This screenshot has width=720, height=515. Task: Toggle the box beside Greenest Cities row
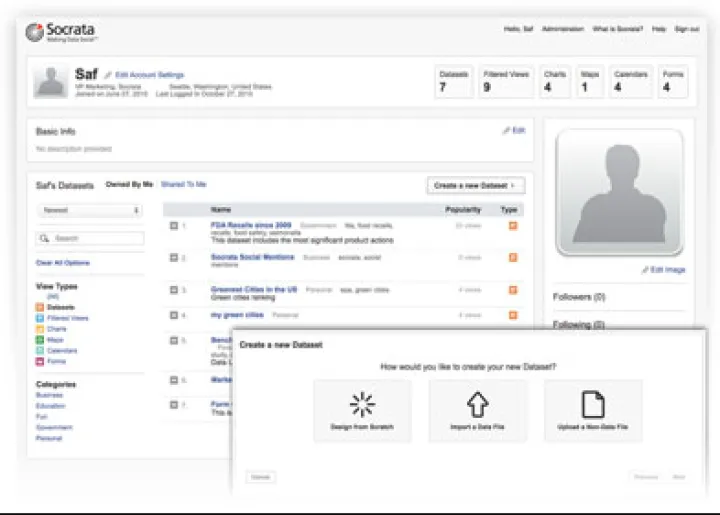(x=174, y=290)
